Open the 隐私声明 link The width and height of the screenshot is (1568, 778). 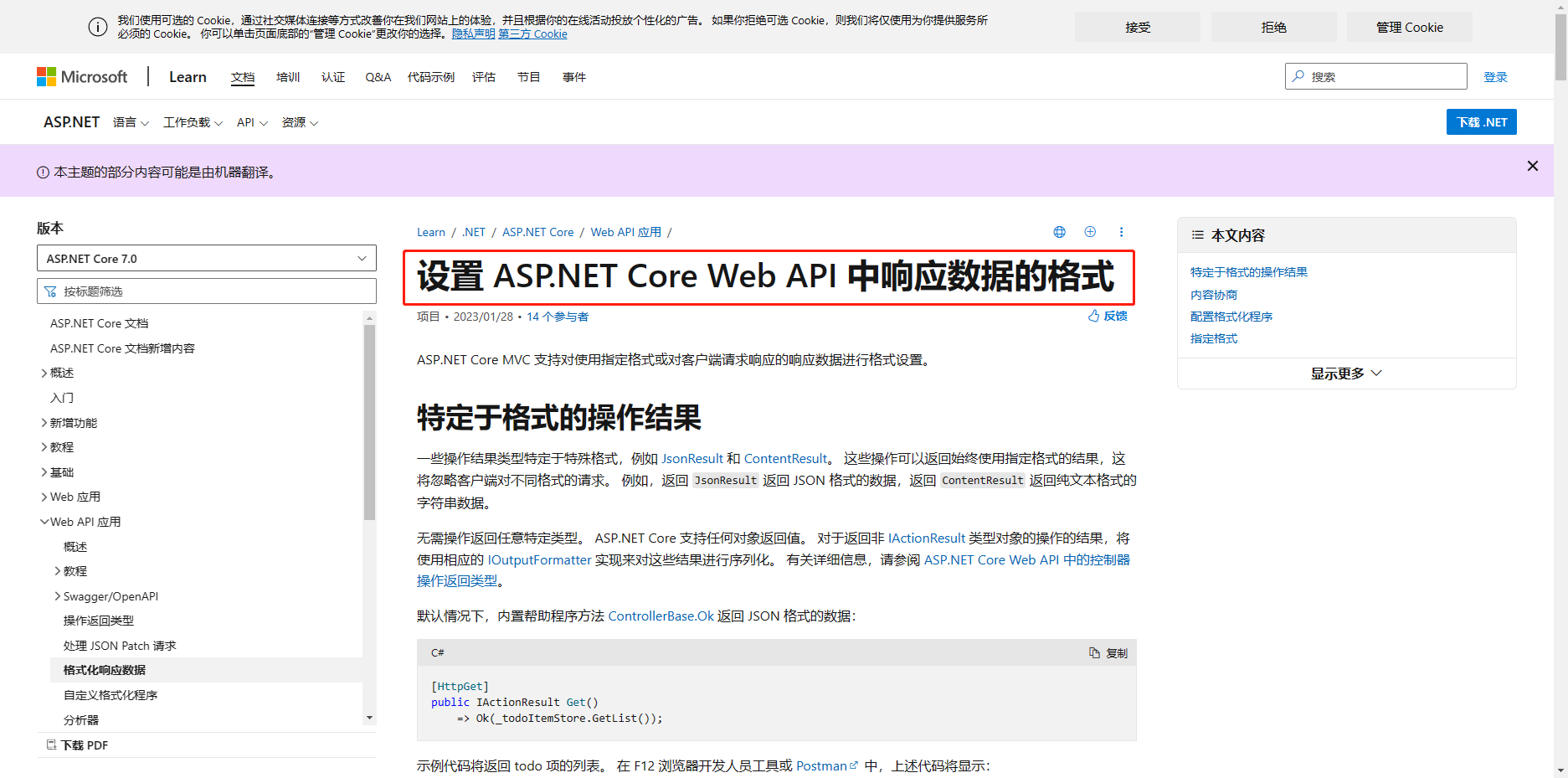474,34
